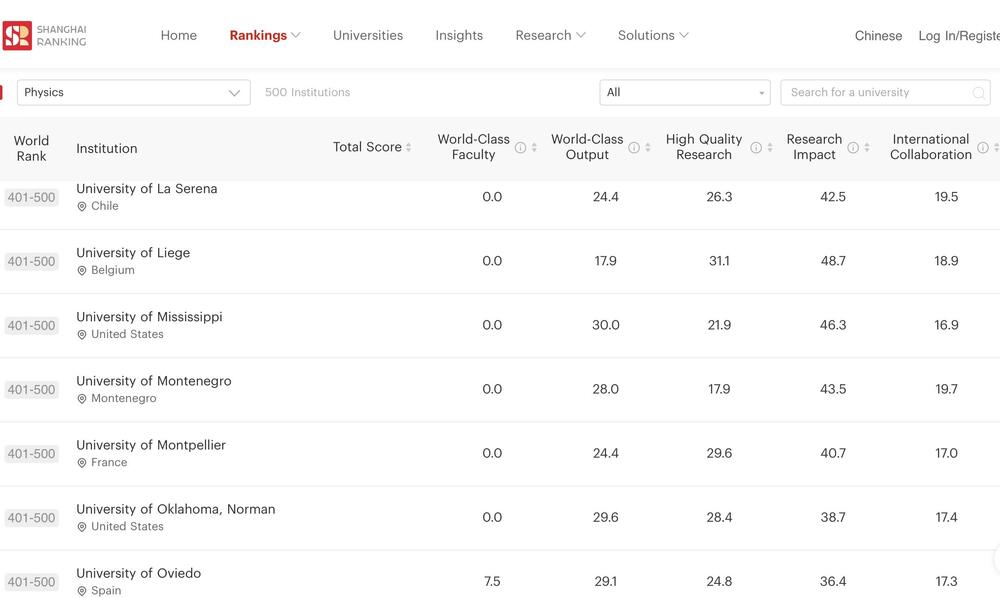Open University of Montenegro page
The height and width of the screenshot is (598, 1000).
click(154, 381)
